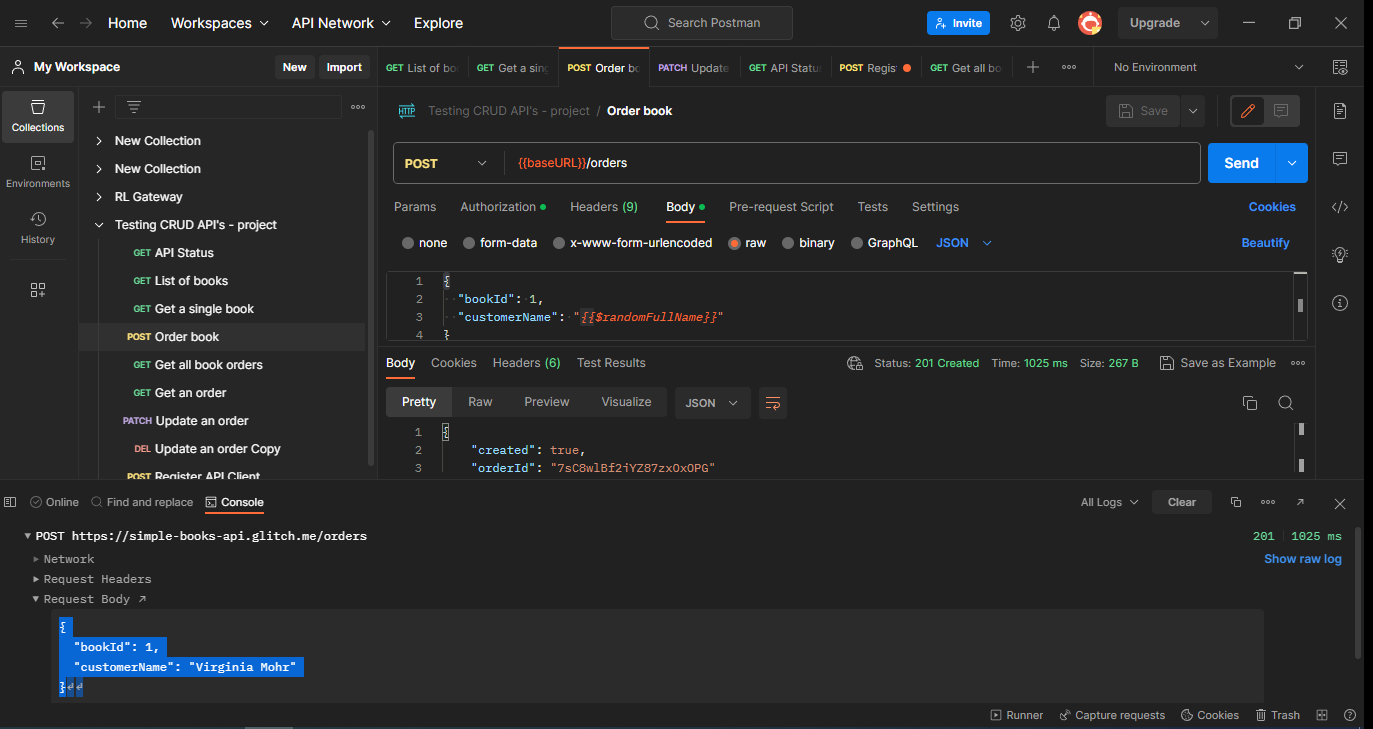Image resolution: width=1373 pixels, height=729 pixels.
Task: Open Cookies from the bottom status bar
Action: pyautogui.click(x=1210, y=714)
